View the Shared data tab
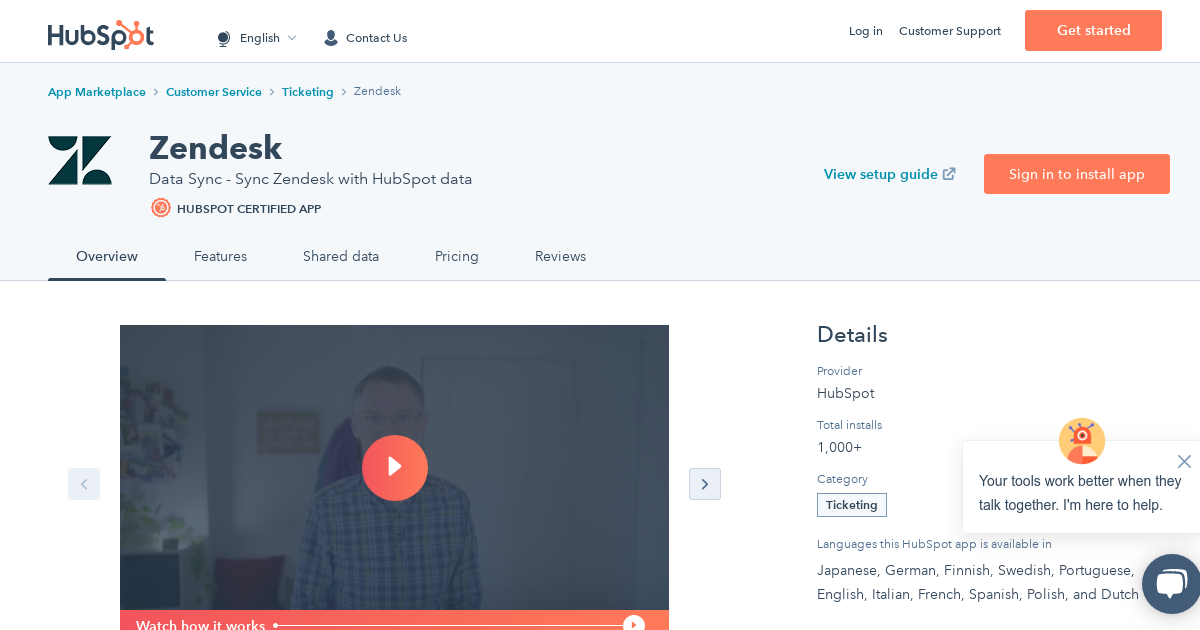1200x630 pixels. tap(341, 257)
